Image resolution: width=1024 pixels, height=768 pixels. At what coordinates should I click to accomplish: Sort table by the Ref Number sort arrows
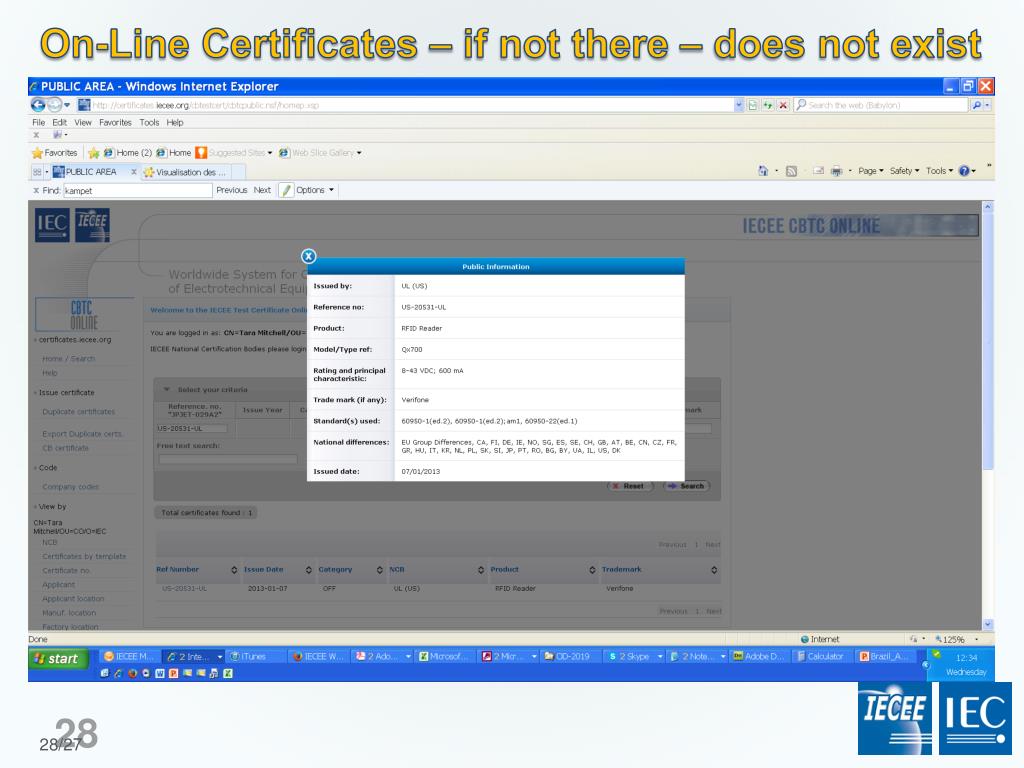234,570
